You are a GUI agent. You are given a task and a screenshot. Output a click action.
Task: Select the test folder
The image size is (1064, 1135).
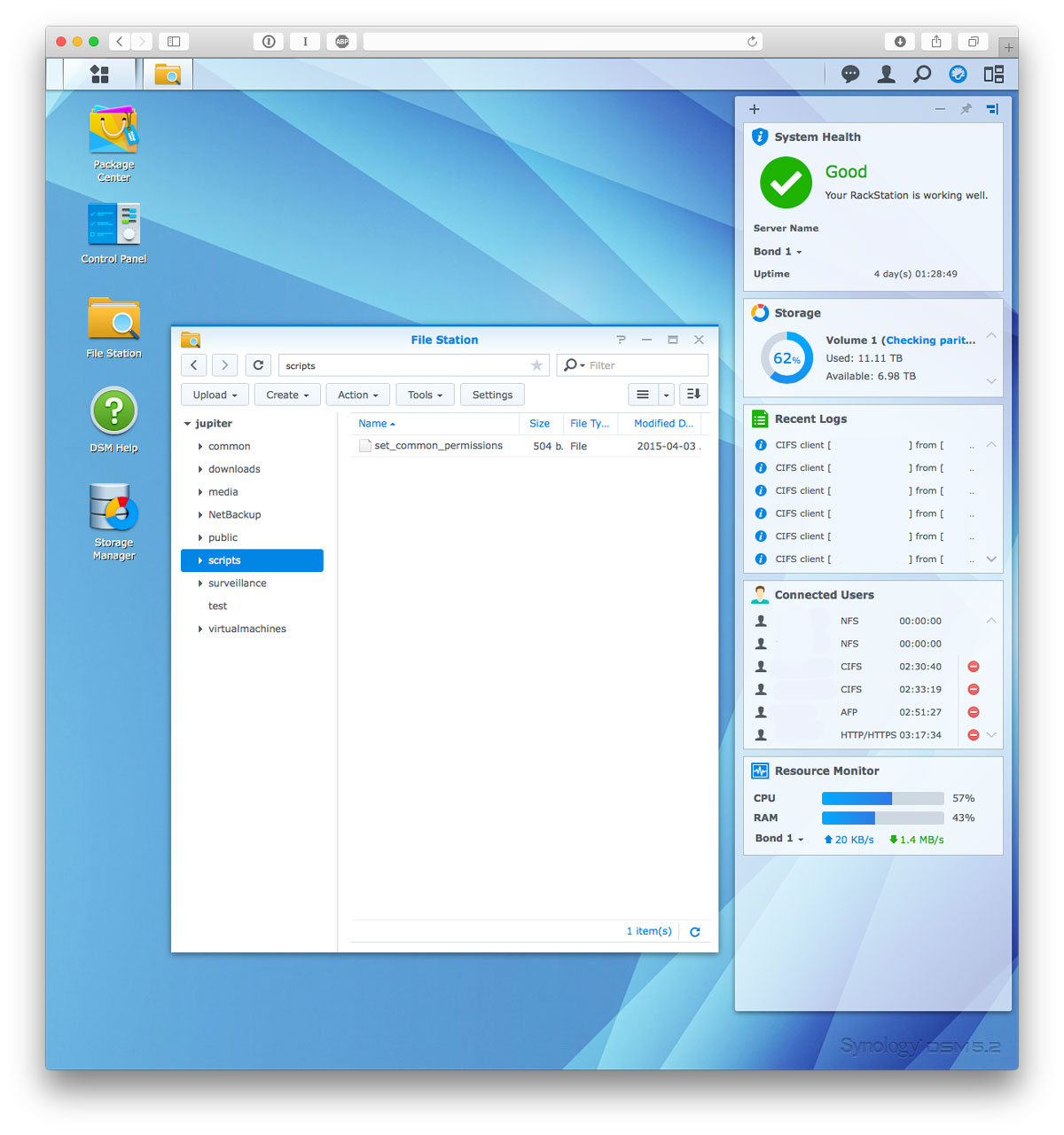click(217, 607)
